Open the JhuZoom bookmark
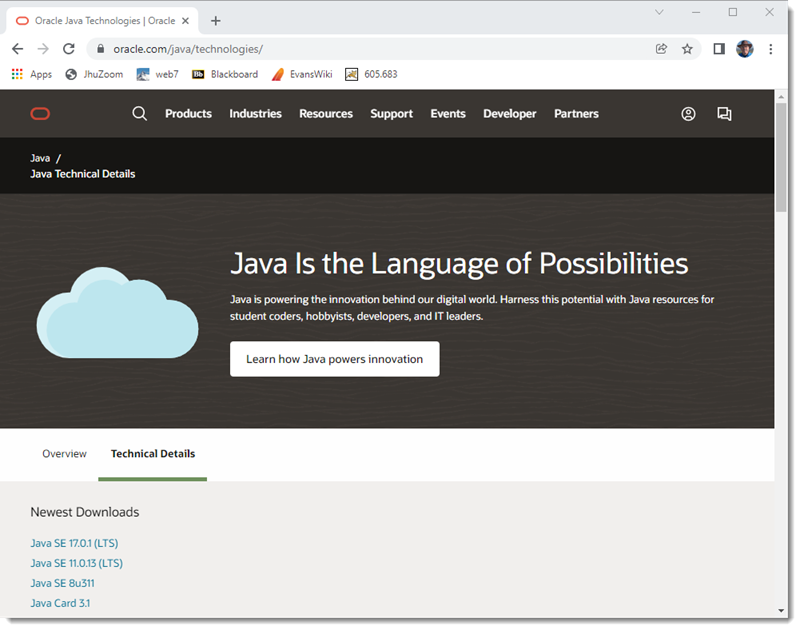Image resolution: width=800 pixels, height=630 pixels. (94, 74)
